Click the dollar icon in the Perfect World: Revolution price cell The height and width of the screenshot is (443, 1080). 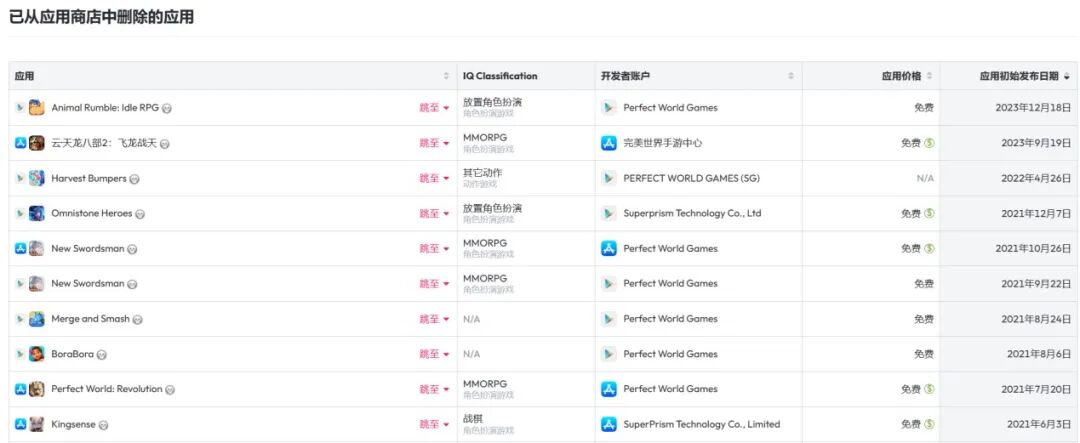[x=929, y=389]
